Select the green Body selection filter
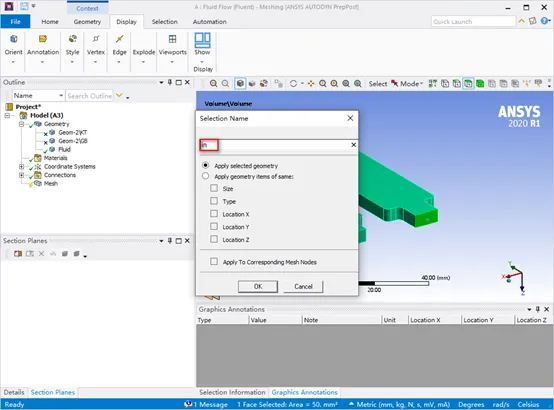 pyautogui.click(x=480, y=84)
